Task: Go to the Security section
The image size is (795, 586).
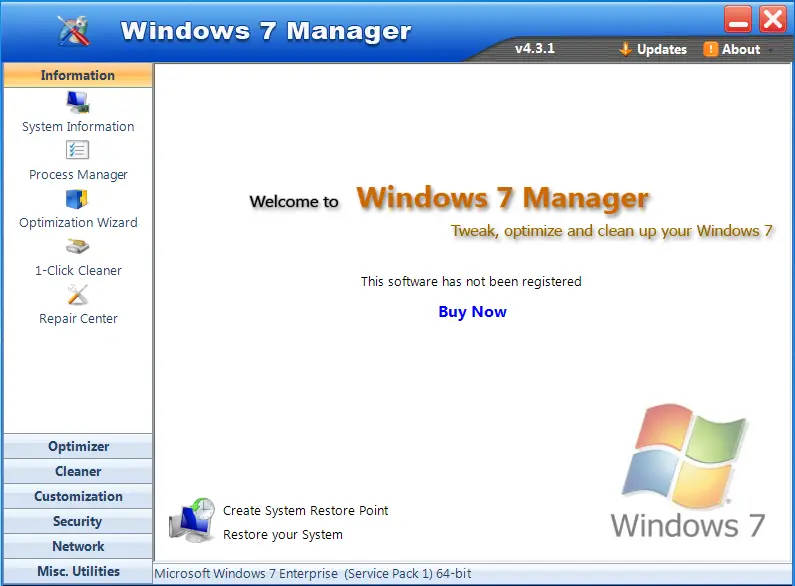Action: (78, 521)
